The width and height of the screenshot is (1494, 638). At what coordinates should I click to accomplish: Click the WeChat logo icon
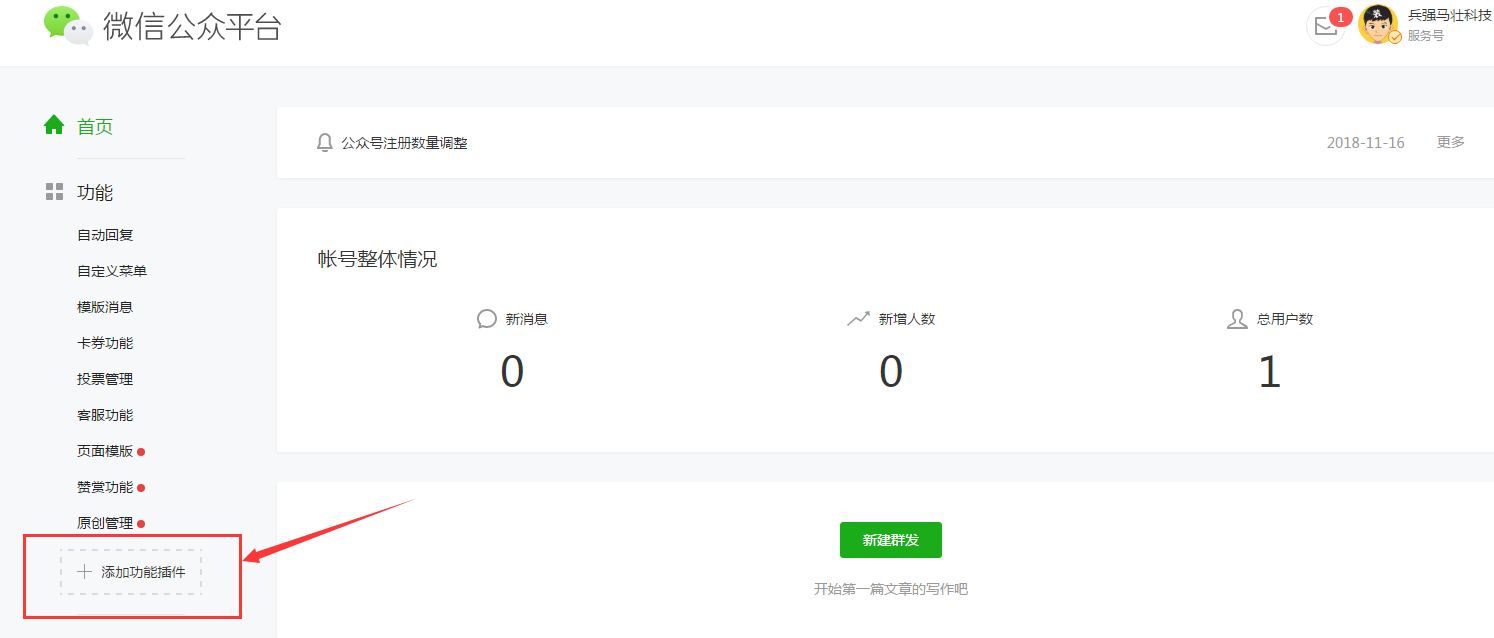pyautogui.click(x=68, y=26)
